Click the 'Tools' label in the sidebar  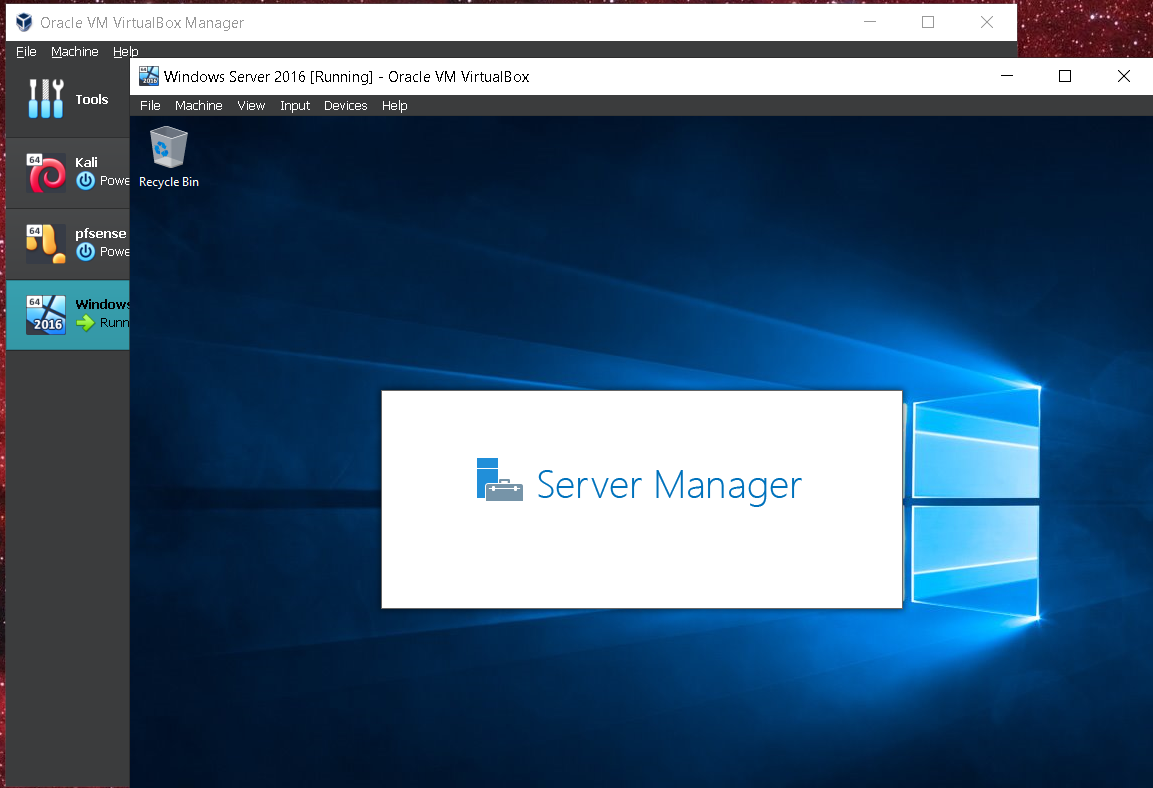92,99
